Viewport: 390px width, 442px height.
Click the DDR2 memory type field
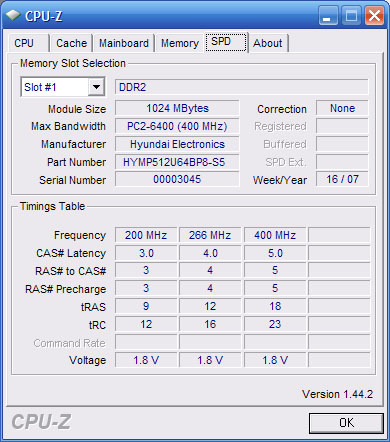(242, 87)
